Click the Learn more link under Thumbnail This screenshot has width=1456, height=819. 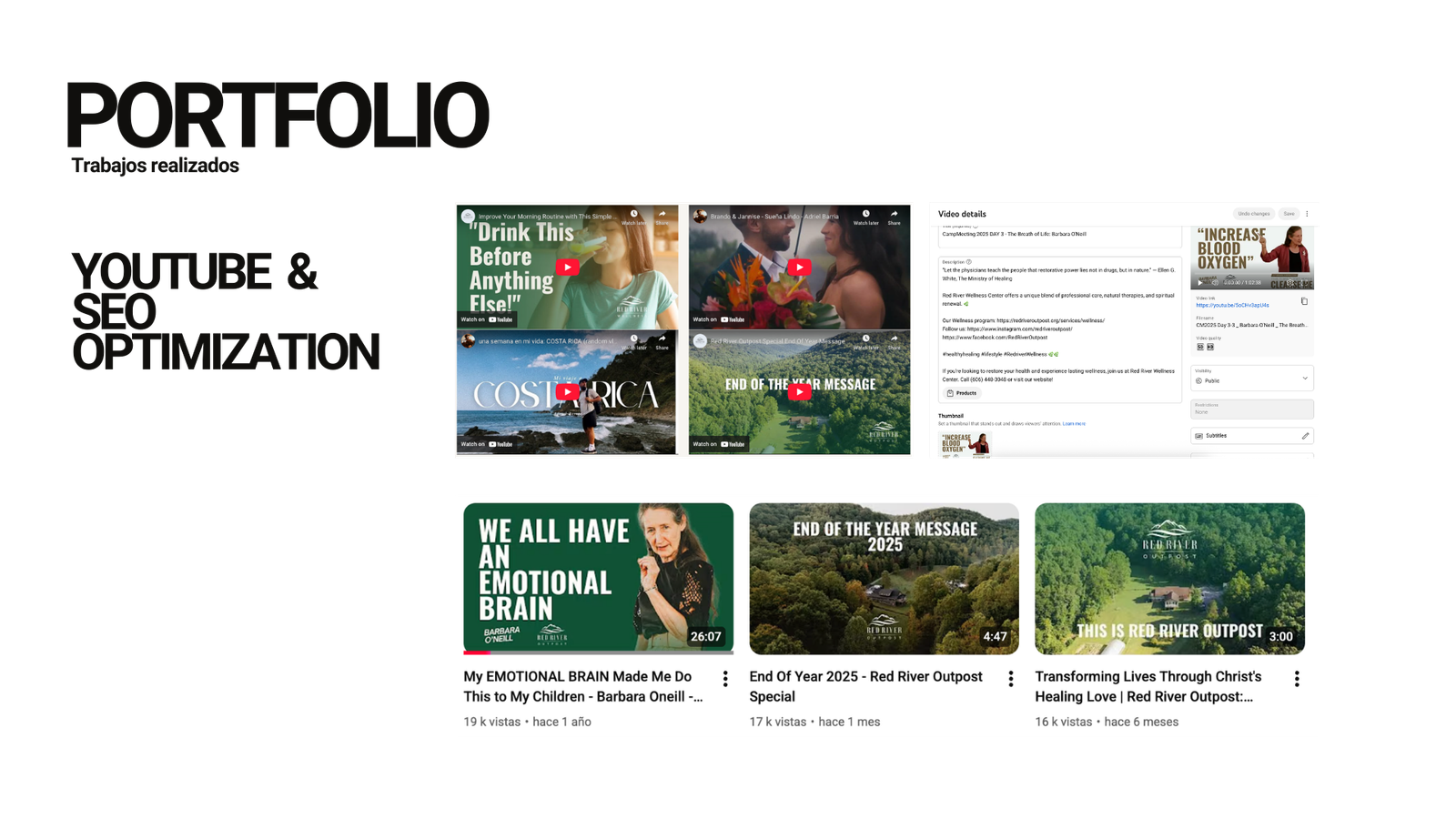tap(1074, 424)
